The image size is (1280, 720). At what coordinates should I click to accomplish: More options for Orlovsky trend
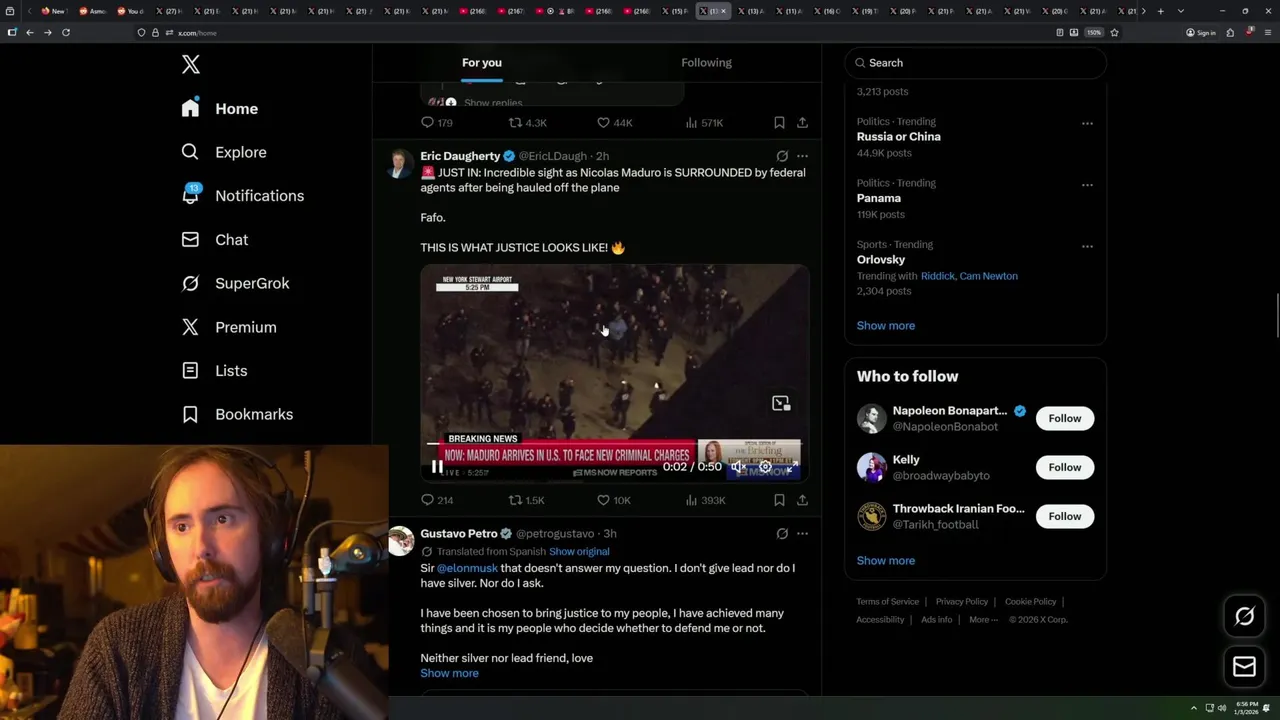point(1087,246)
